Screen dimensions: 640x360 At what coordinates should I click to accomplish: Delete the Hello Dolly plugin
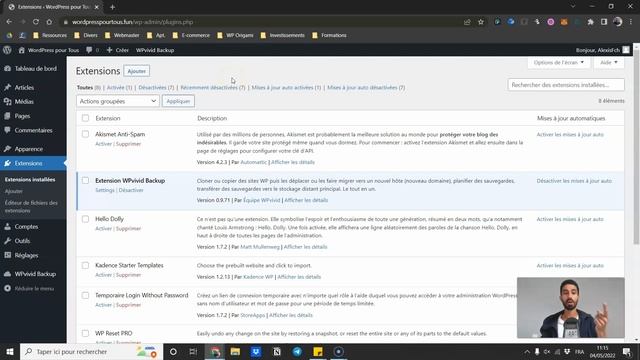click(128, 229)
